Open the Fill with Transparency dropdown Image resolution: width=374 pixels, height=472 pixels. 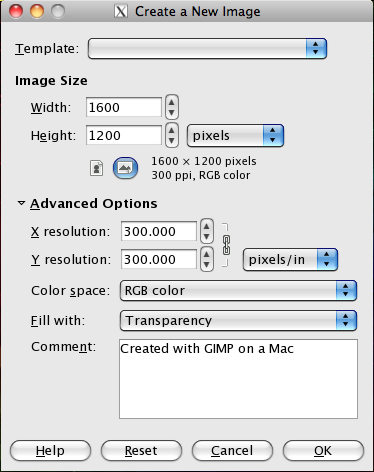238,320
